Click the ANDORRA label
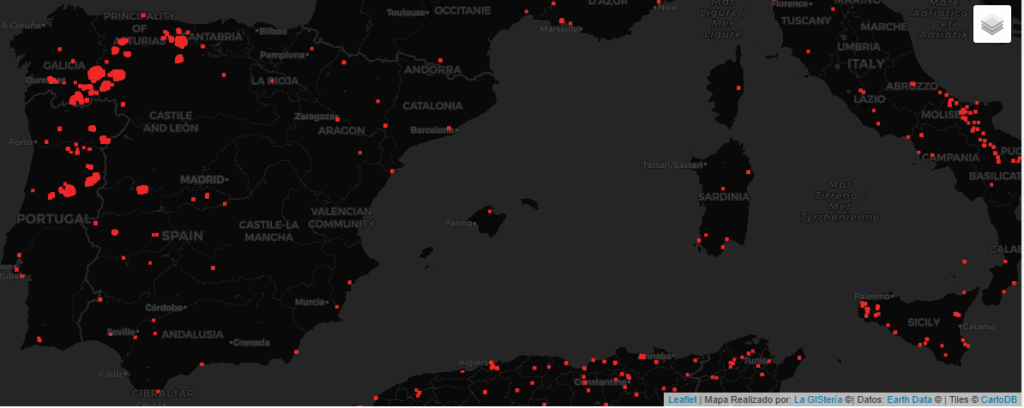Viewport: 1024px width, 408px height. [432, 70]
